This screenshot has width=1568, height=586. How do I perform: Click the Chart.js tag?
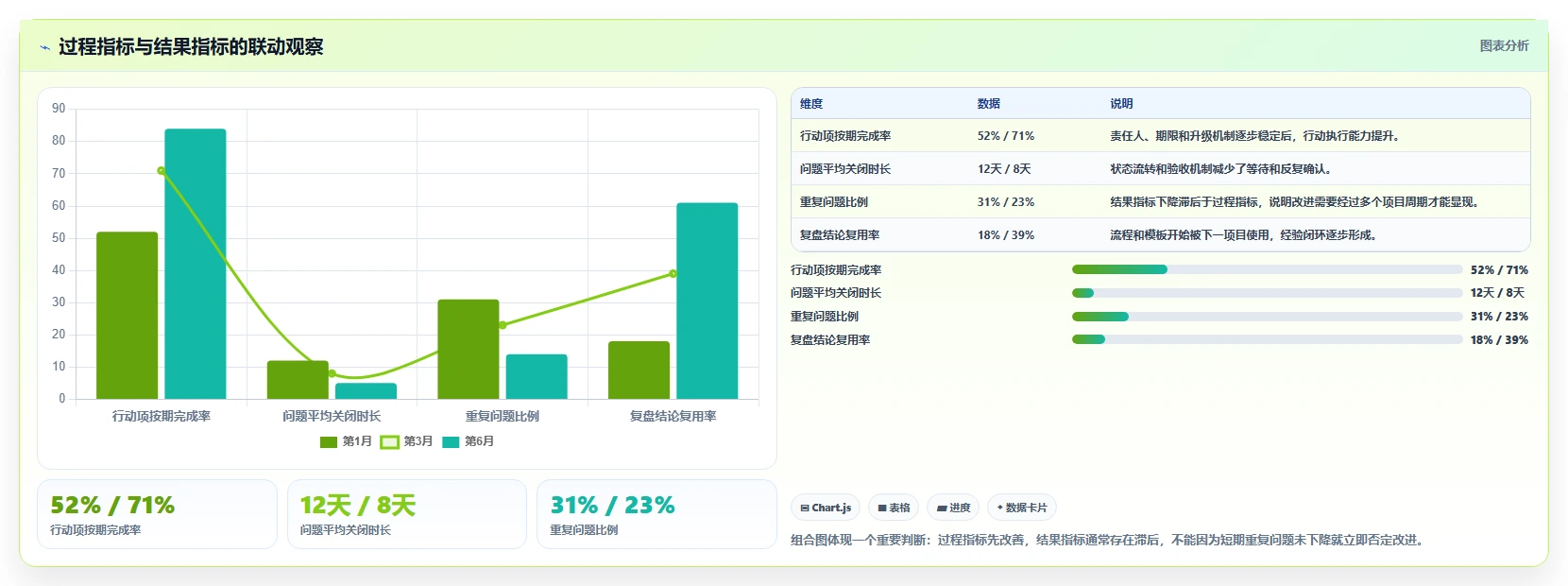tap(826, 508)
